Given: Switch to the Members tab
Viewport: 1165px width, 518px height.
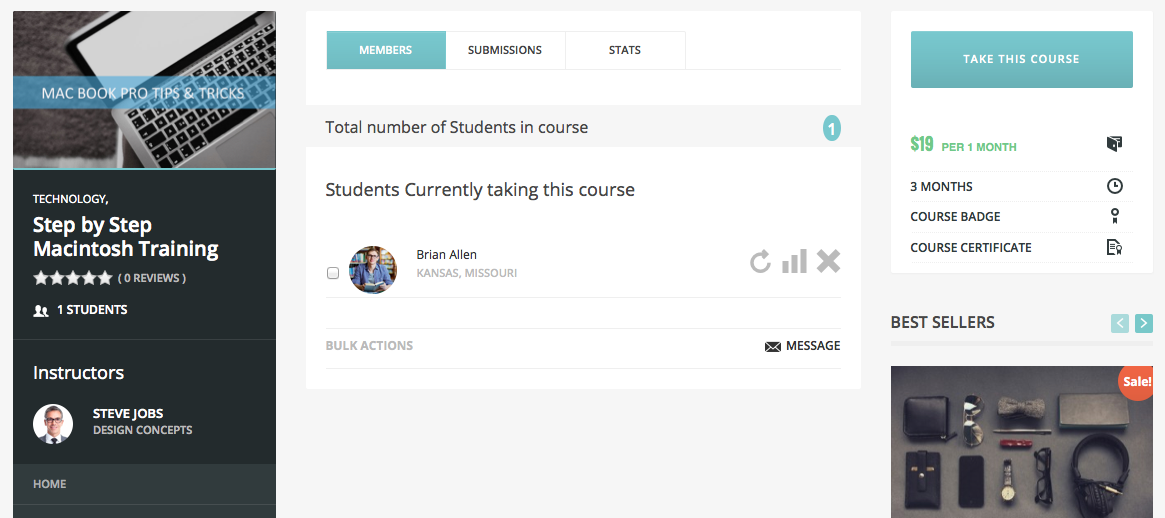Looking at the screenshot, I should point(386,51).
